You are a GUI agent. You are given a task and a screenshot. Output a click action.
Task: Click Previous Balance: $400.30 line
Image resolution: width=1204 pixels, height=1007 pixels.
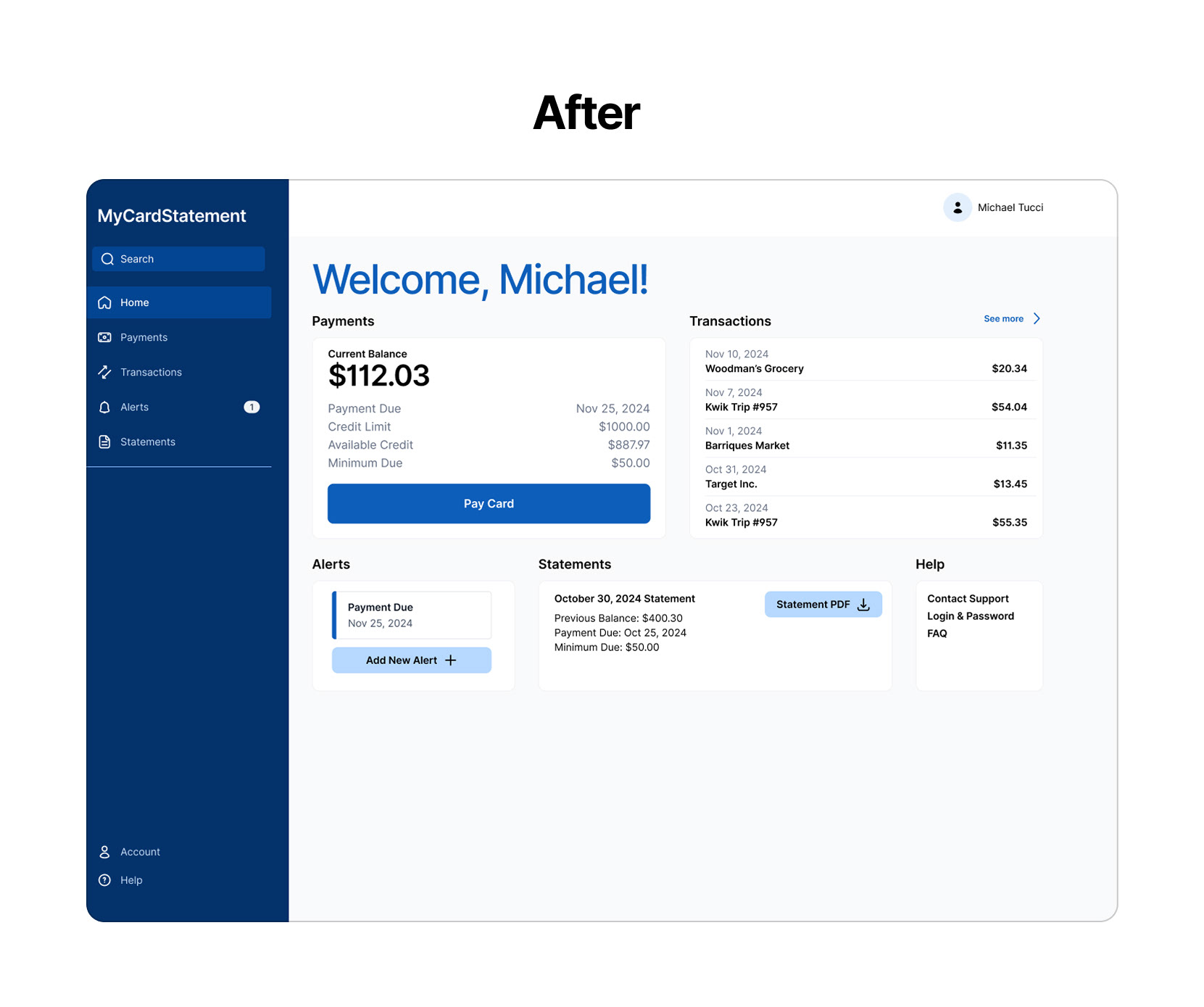click(x=618, y=618)
